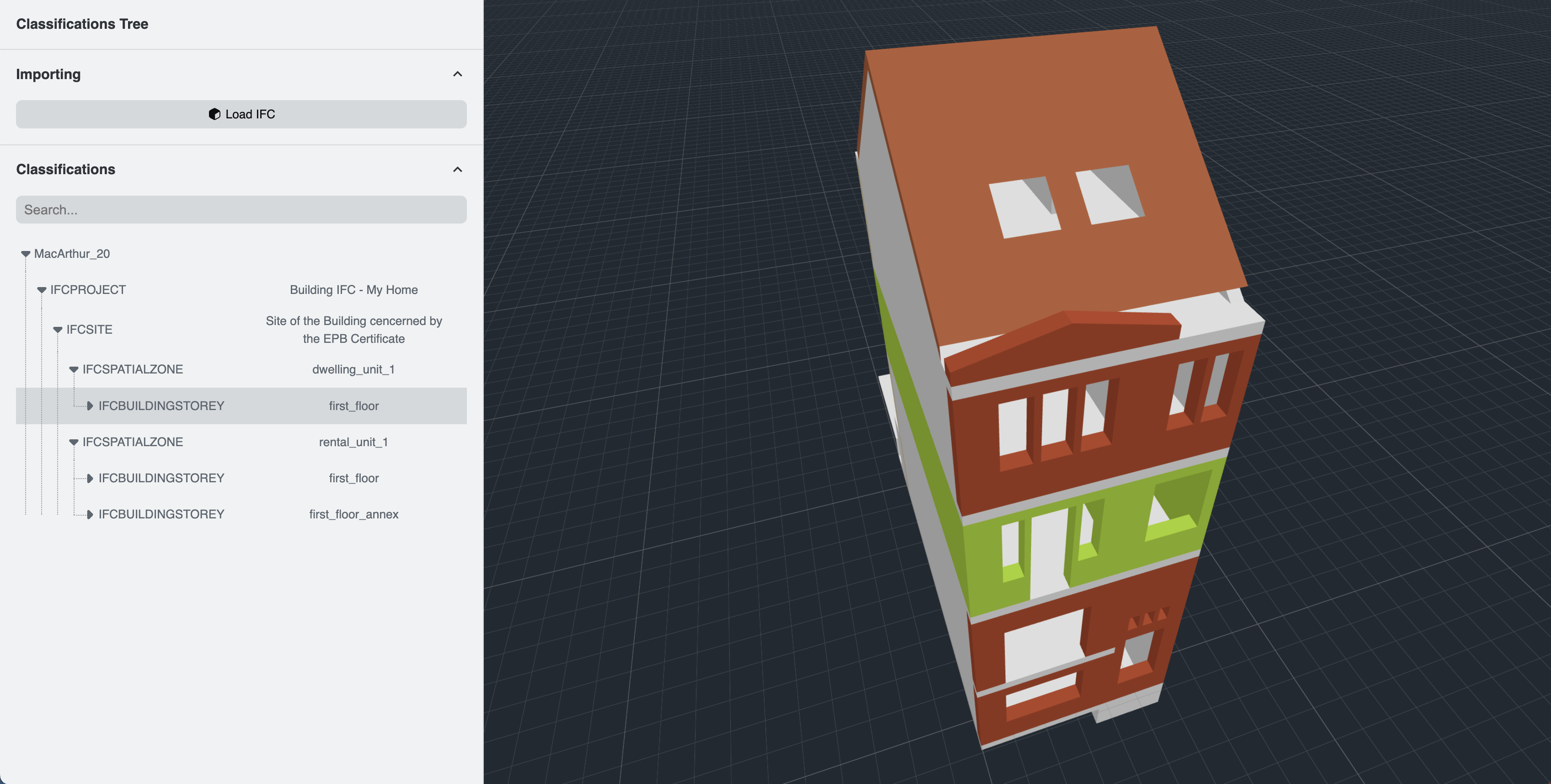
Task: Click 'Site of the Building cencerned' description
Action: click(354, 330)
